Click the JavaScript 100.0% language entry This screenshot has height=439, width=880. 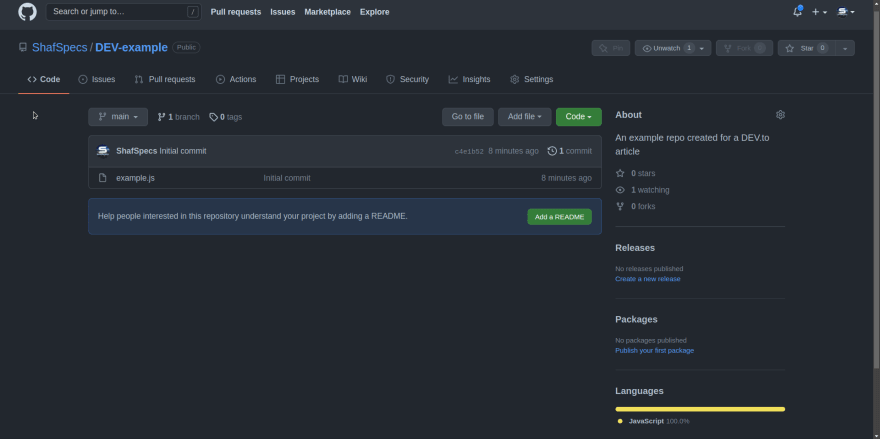[654, 421]
